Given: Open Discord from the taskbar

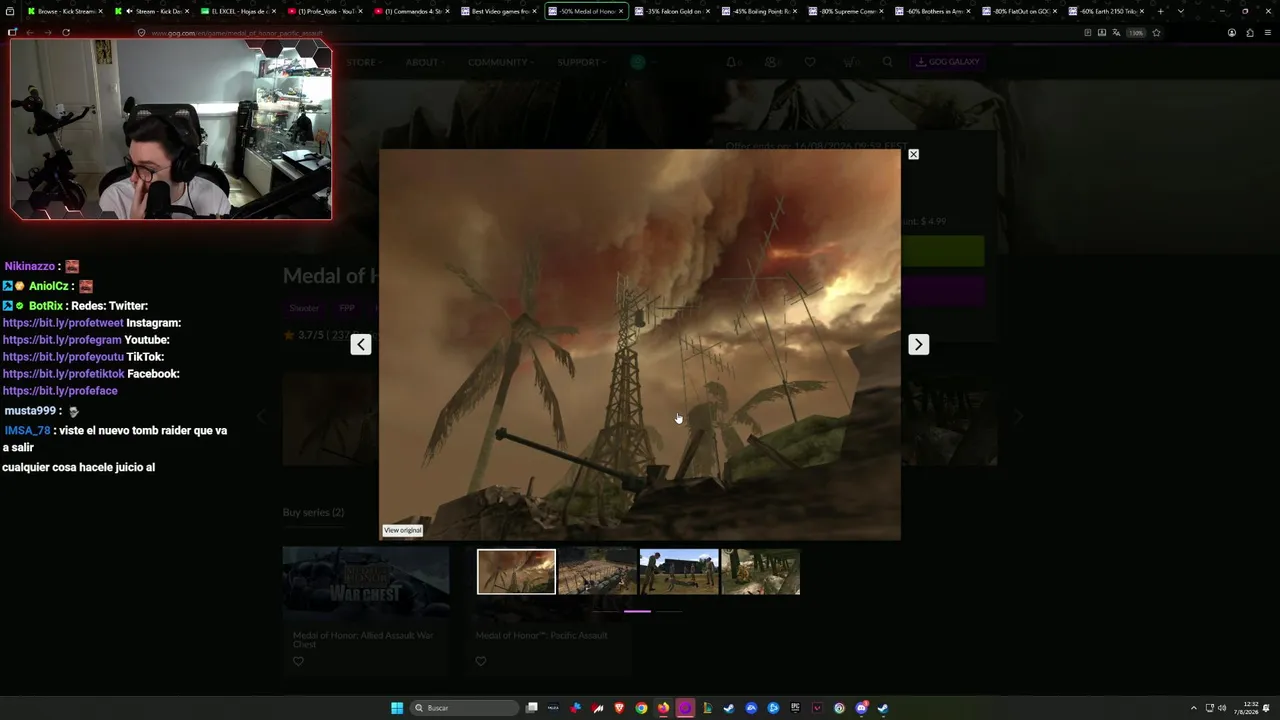Looking at the screenshot, I should pyautogui.click(x=861, y=708).
